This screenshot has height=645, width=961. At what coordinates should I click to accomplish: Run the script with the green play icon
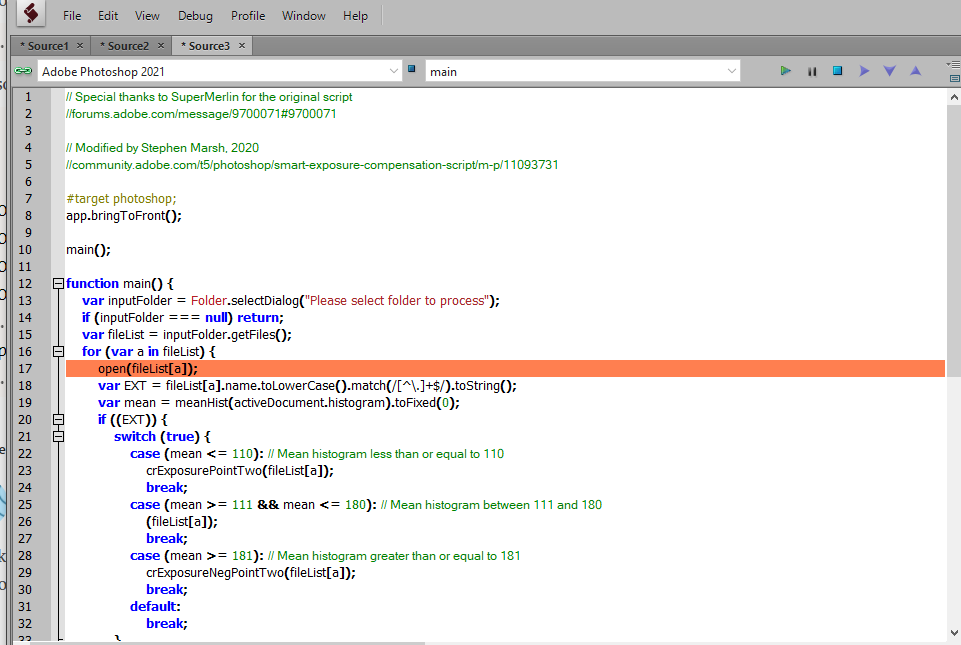(786, 71)
